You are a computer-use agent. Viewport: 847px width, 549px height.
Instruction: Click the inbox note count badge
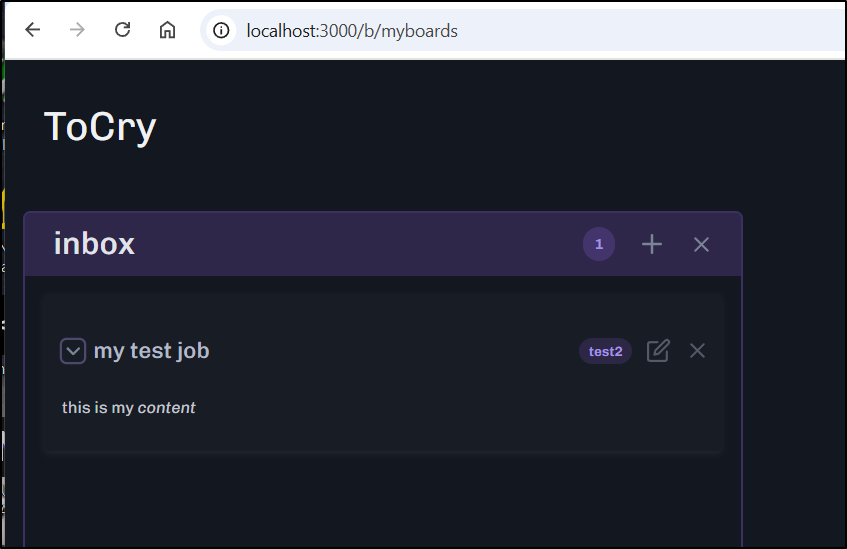coord(599,244)
